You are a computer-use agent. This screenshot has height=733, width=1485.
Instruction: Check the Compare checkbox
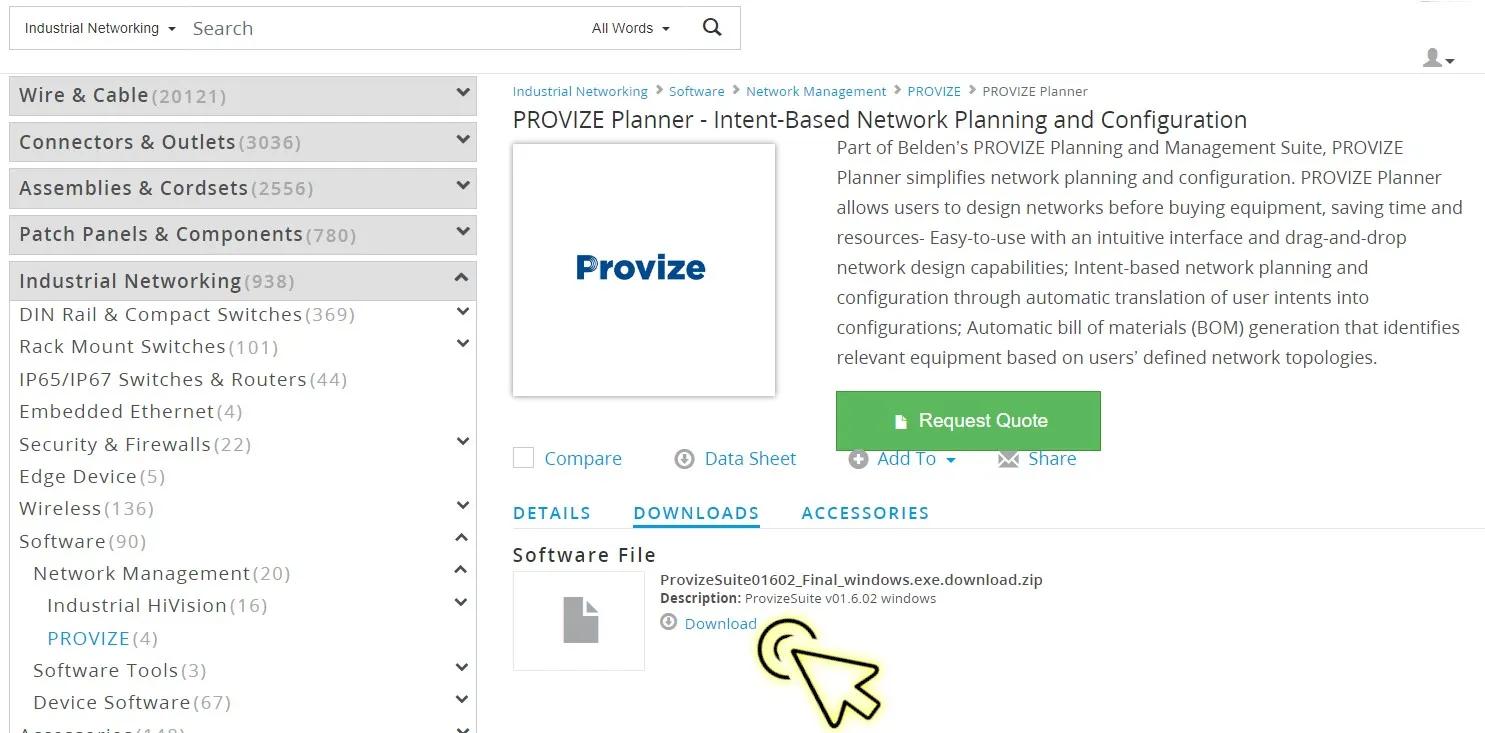pos(523,458)
